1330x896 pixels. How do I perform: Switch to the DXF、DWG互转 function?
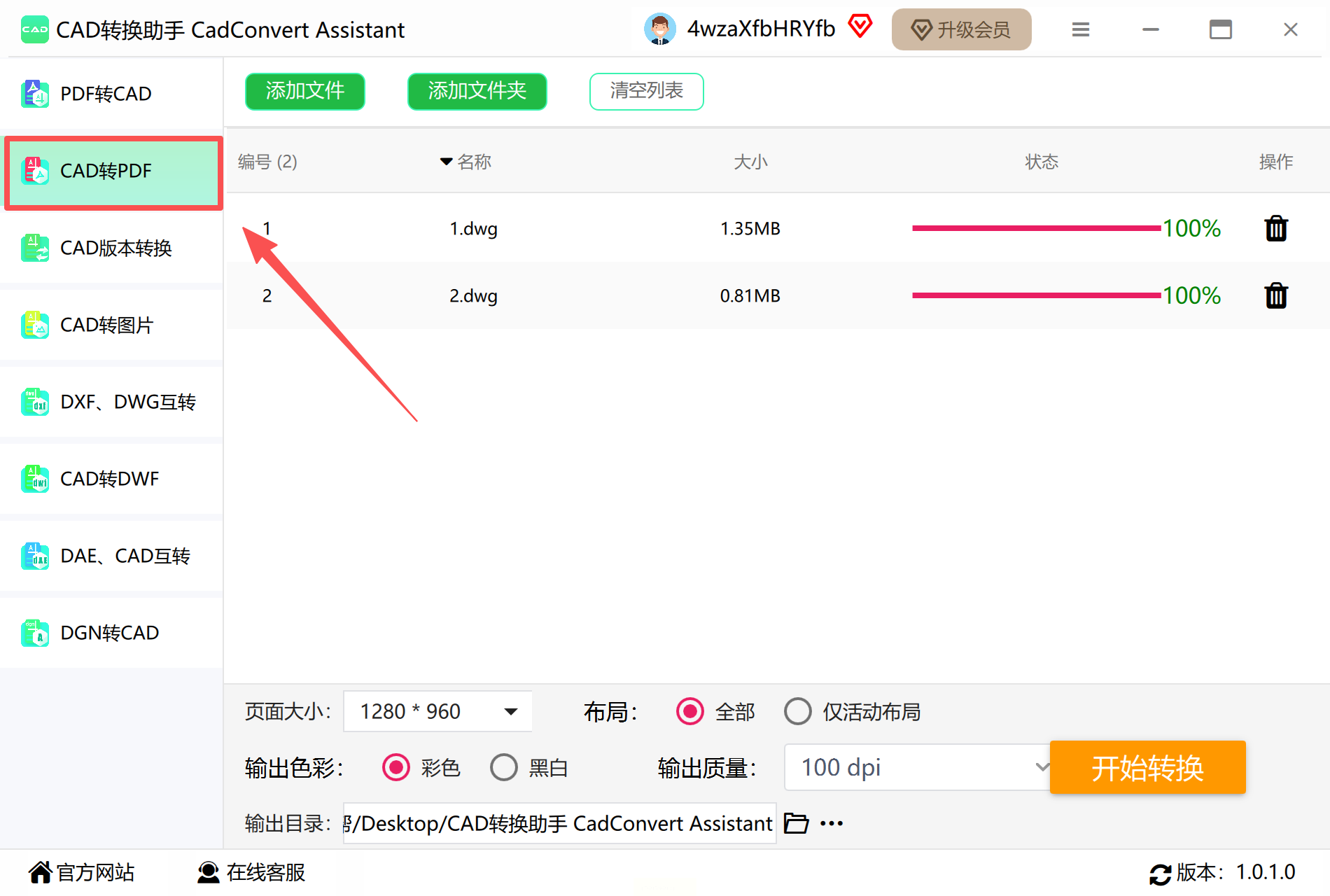click(112, 402)
